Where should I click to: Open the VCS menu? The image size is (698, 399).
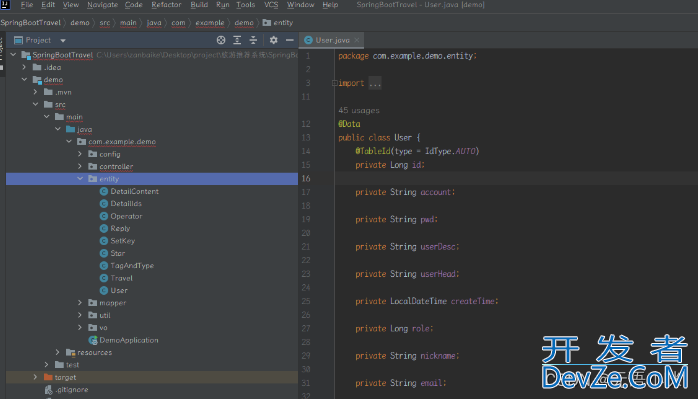tap(271, 5)
